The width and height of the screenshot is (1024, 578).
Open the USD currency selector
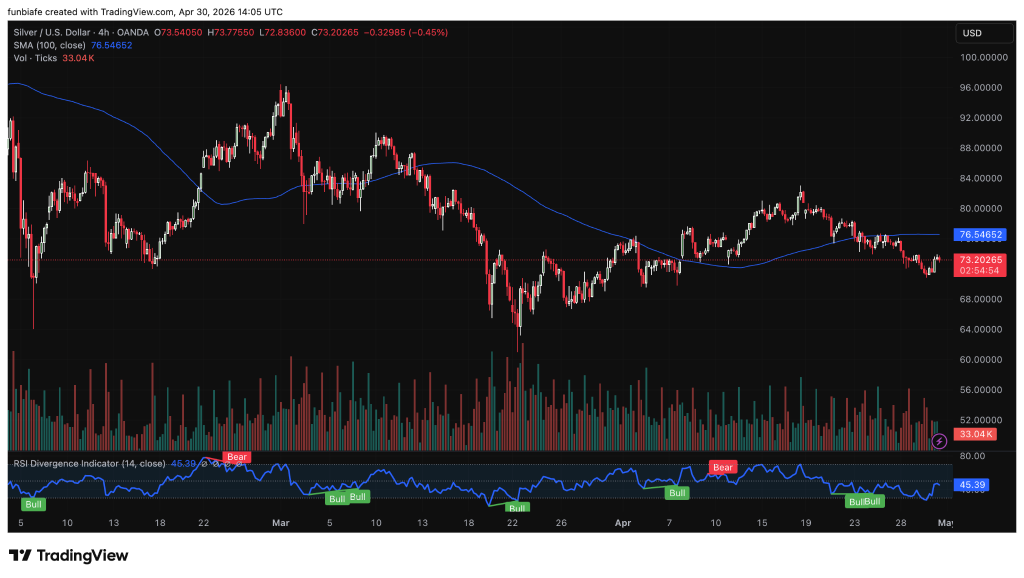[972, 33]
